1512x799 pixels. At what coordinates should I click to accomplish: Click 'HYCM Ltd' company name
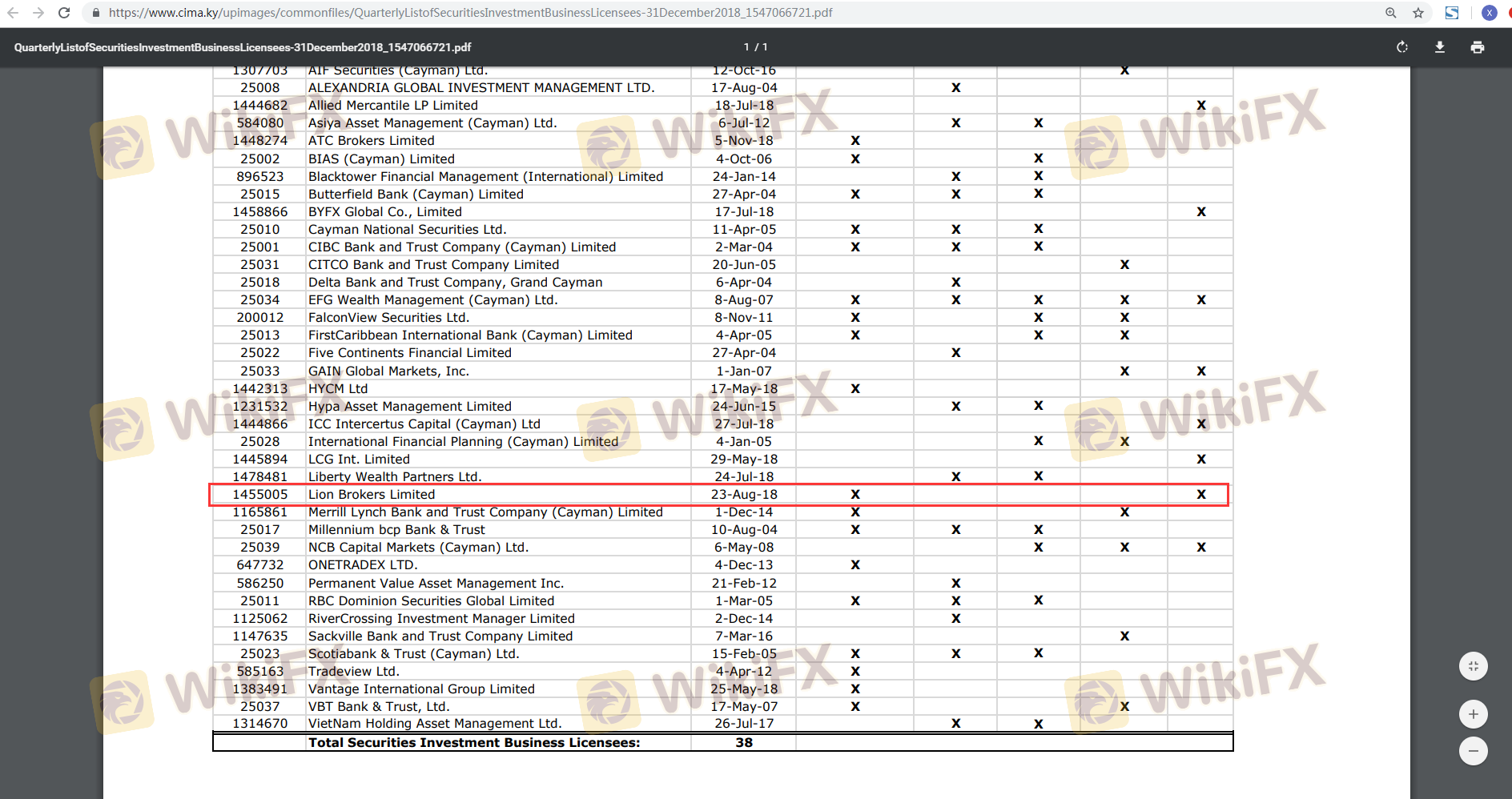[x=338, y=389]
